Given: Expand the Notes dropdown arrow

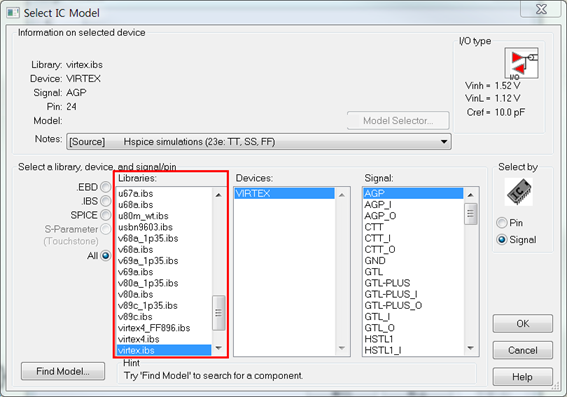Looking at the screenshot, I should [444, 142].
